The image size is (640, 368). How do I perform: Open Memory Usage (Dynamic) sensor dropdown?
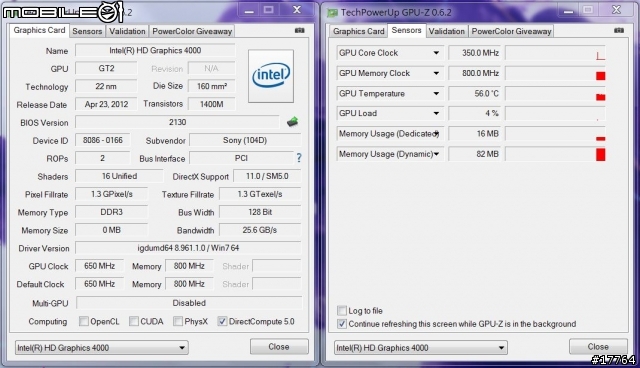coord(436,154)
